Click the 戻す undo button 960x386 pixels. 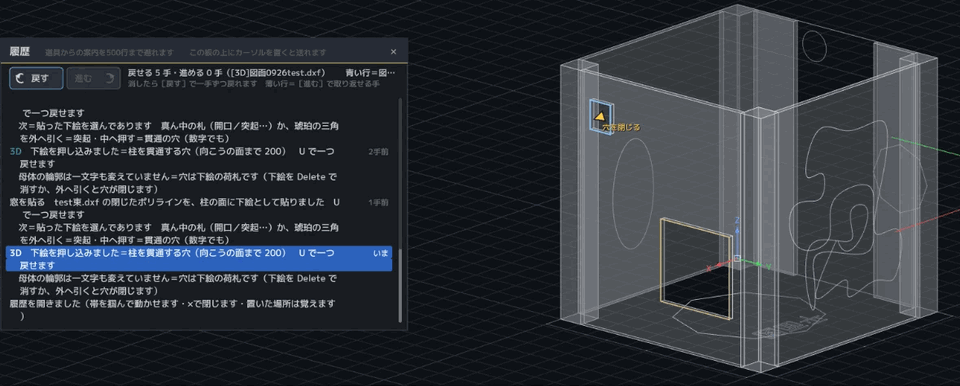coord(36,78)
